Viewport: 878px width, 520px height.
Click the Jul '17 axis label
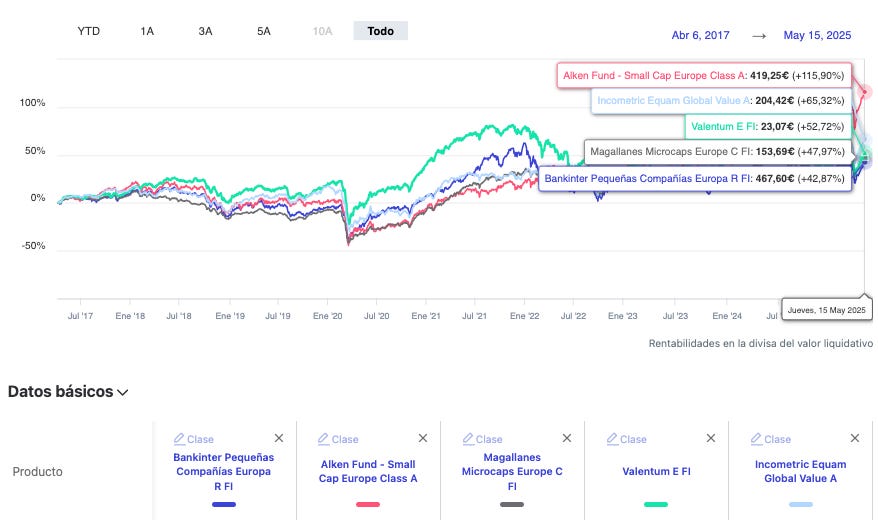point(80,316)
